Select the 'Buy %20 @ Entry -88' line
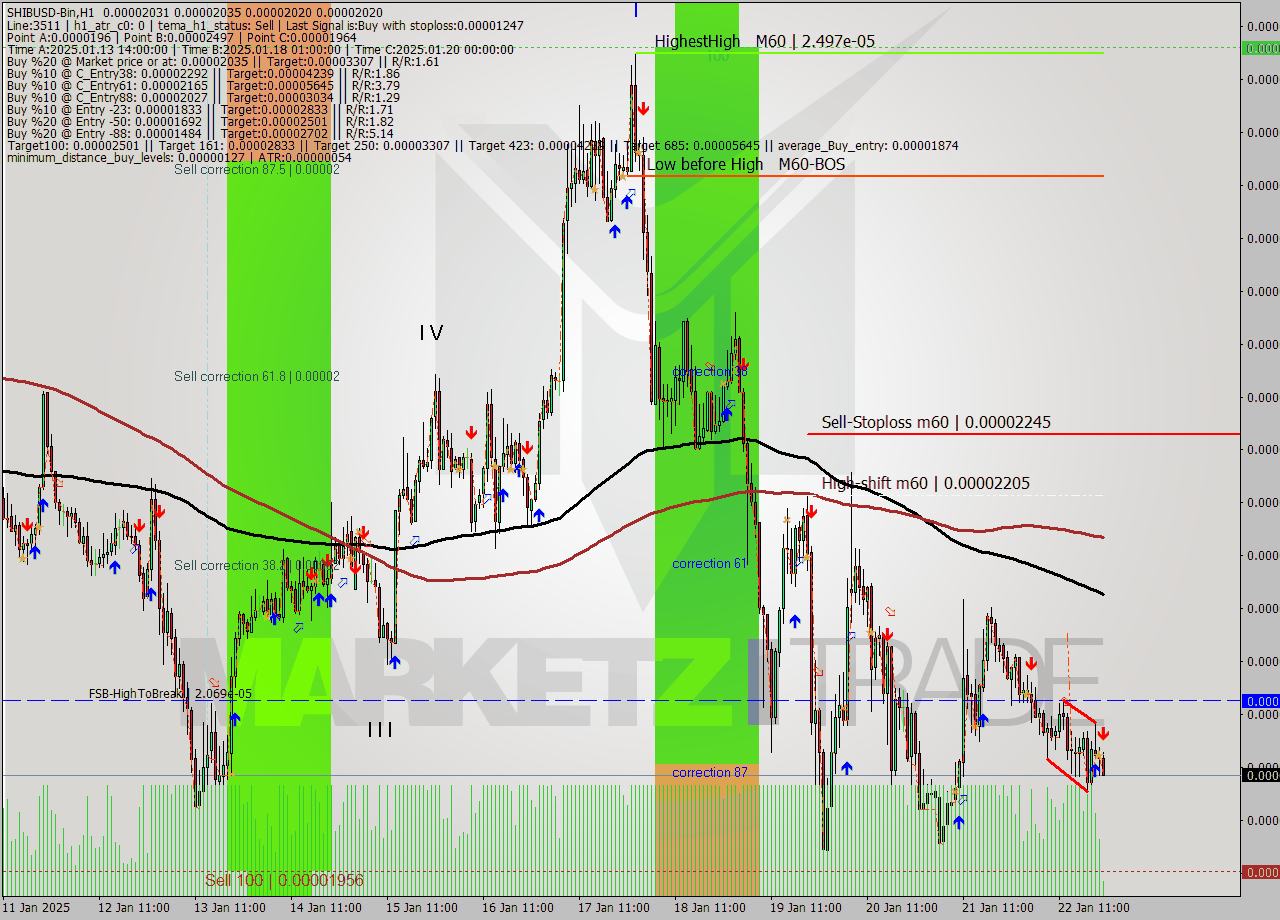Screen dimensions: 1280x920 click(x=200, y=133)
